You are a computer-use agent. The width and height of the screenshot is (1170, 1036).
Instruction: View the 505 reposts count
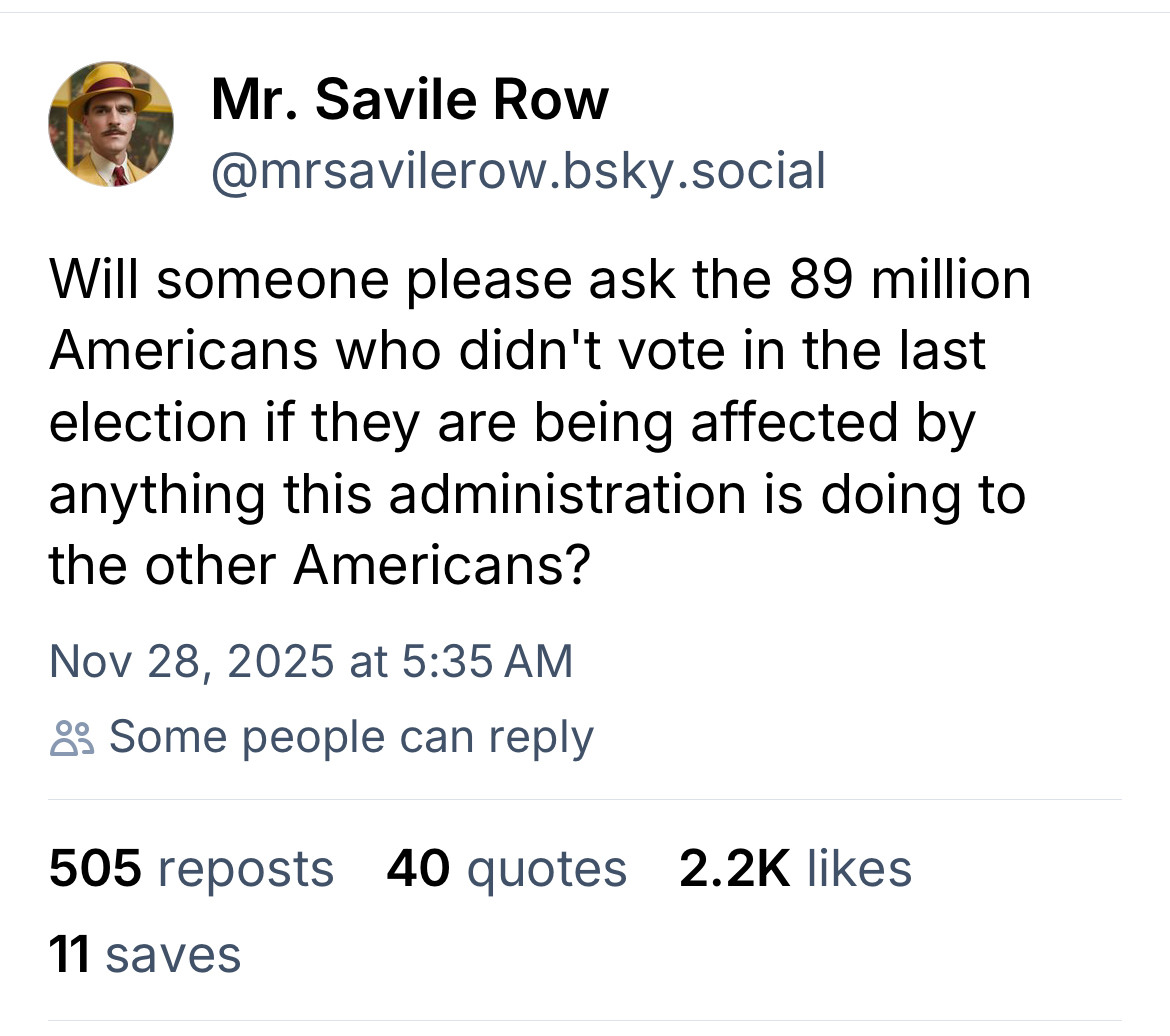[x=95, y=868]
